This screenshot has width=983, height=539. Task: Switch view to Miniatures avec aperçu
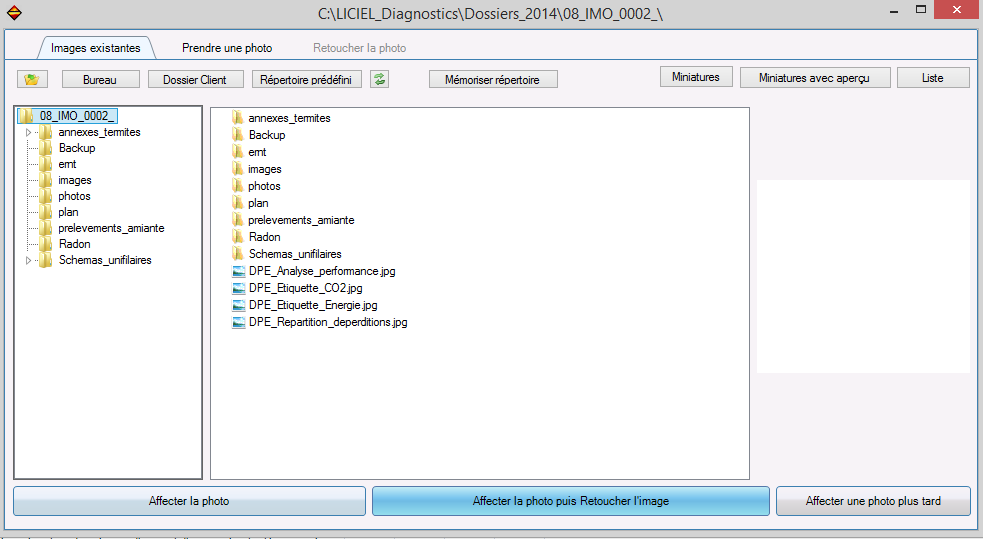814,78
